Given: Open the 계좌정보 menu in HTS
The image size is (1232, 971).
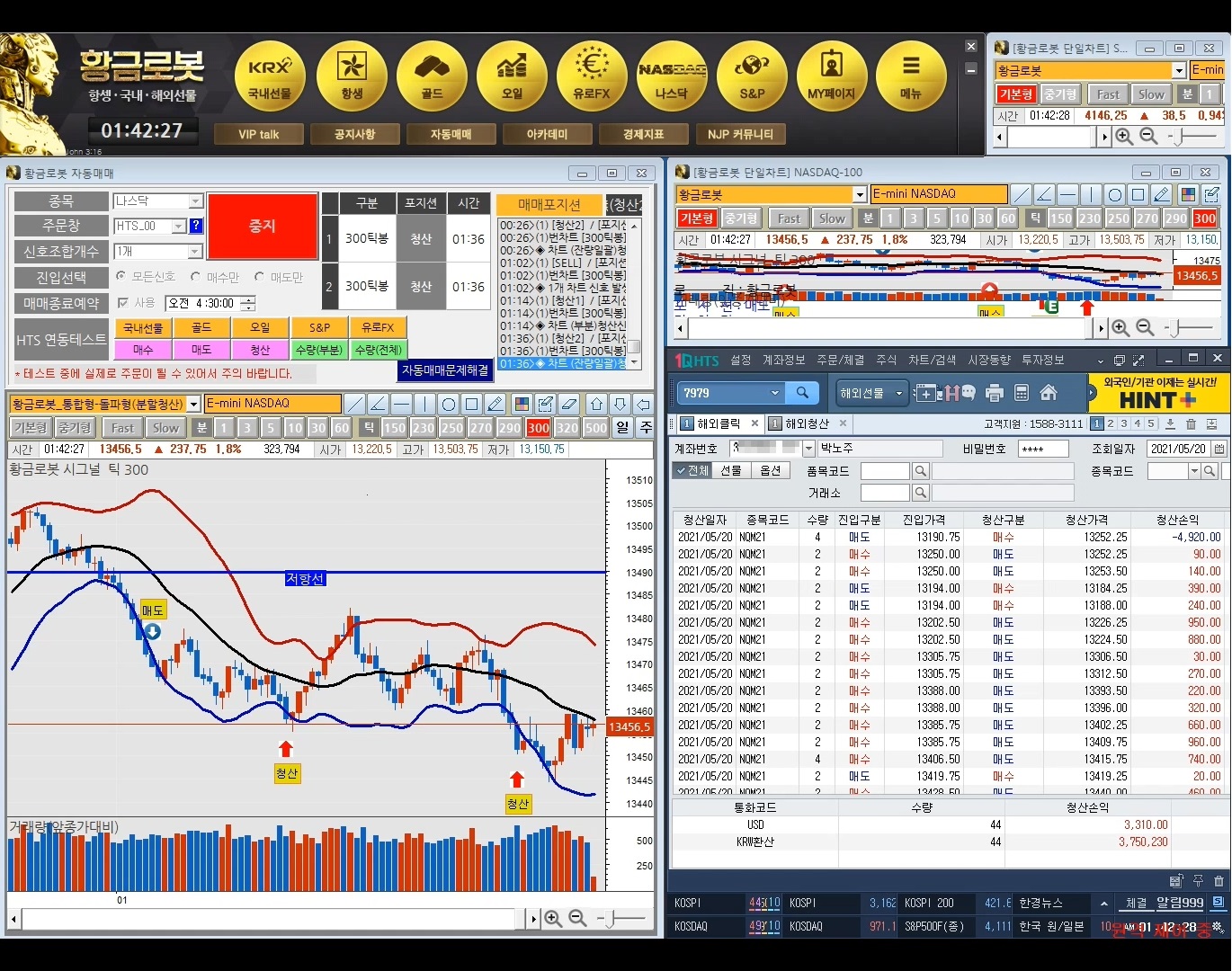Looking at the screenshot, I should click(x=783, y=360).
